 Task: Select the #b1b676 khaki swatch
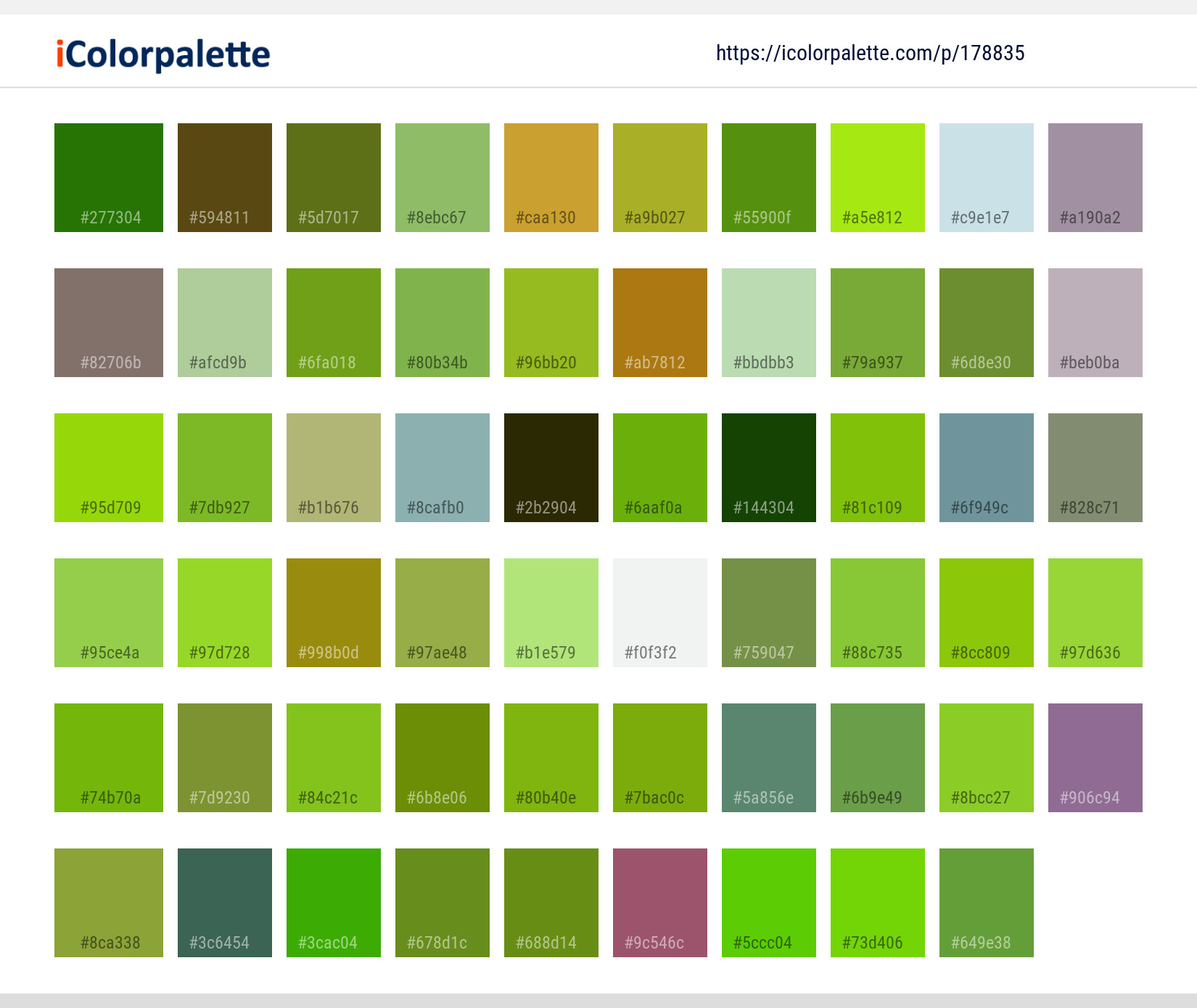click(334, 468)
